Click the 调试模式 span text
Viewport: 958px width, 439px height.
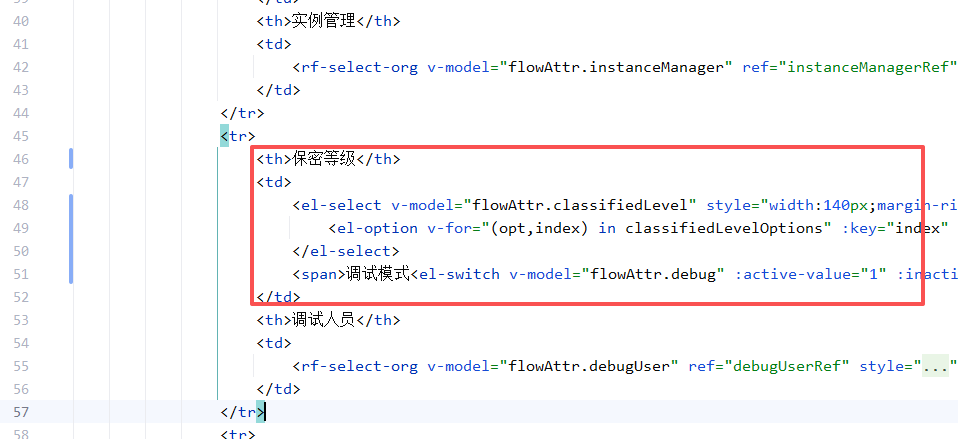tap(378, 274)
